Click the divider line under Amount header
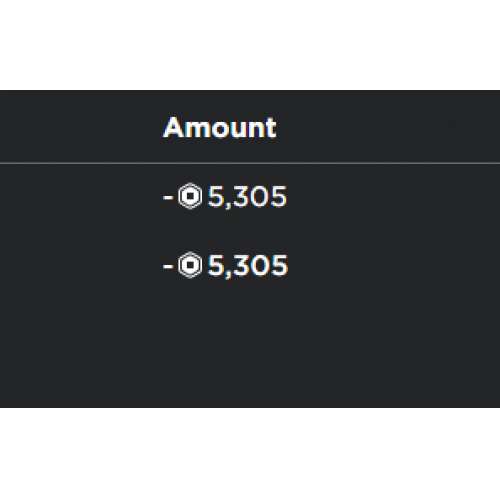The height and width of the screenshot is (500, 500). click(x=250, y=163)
